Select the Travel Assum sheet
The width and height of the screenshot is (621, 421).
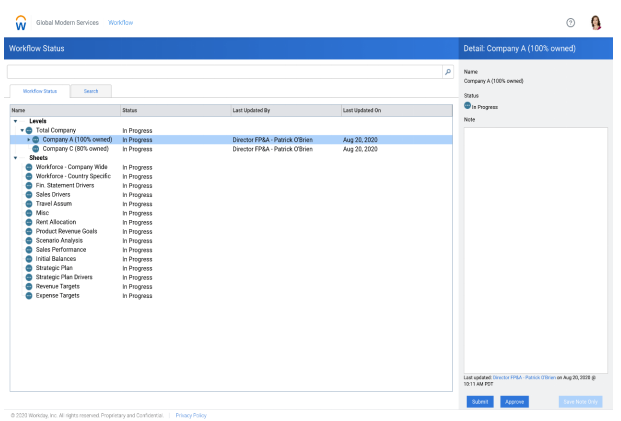point(54,204)
